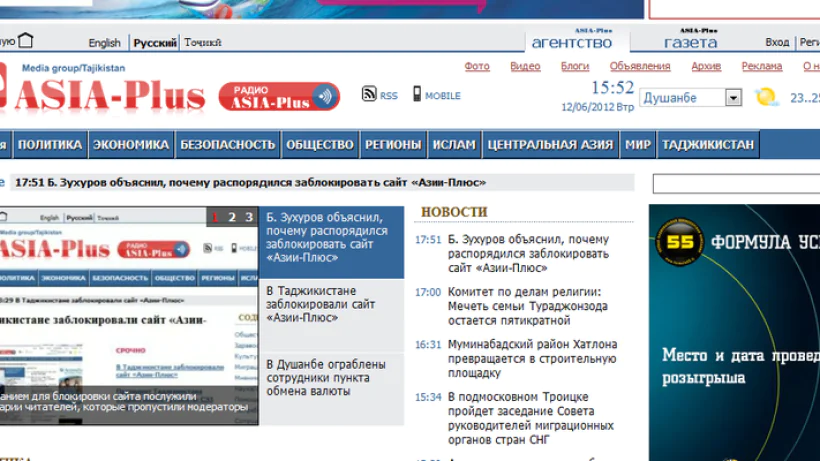Click into the search input field
The height and width of the screenshot is (461, 820).
click(736, 183)
